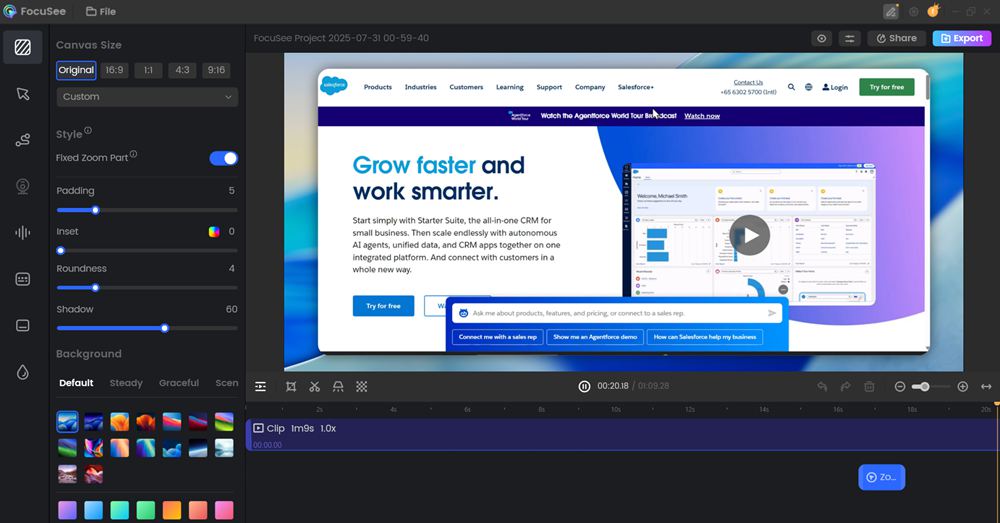The width and height of the screenshot is (1000, 523).
Task: Open the File menu
Action: [x=101, y=11]
